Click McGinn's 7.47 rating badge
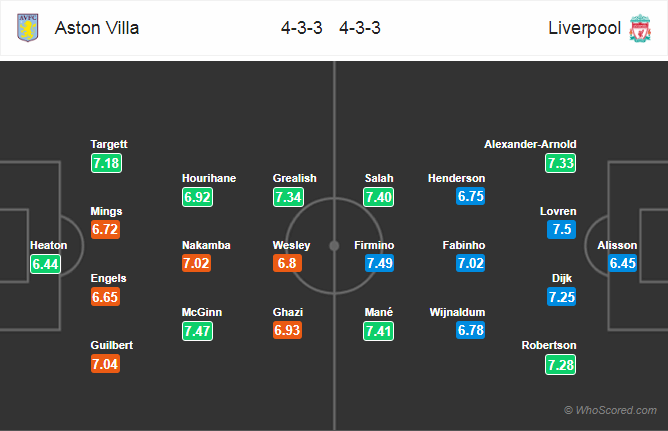Image resolution: width=668 pixels, height=431 pixels. [x=197, y=331]
